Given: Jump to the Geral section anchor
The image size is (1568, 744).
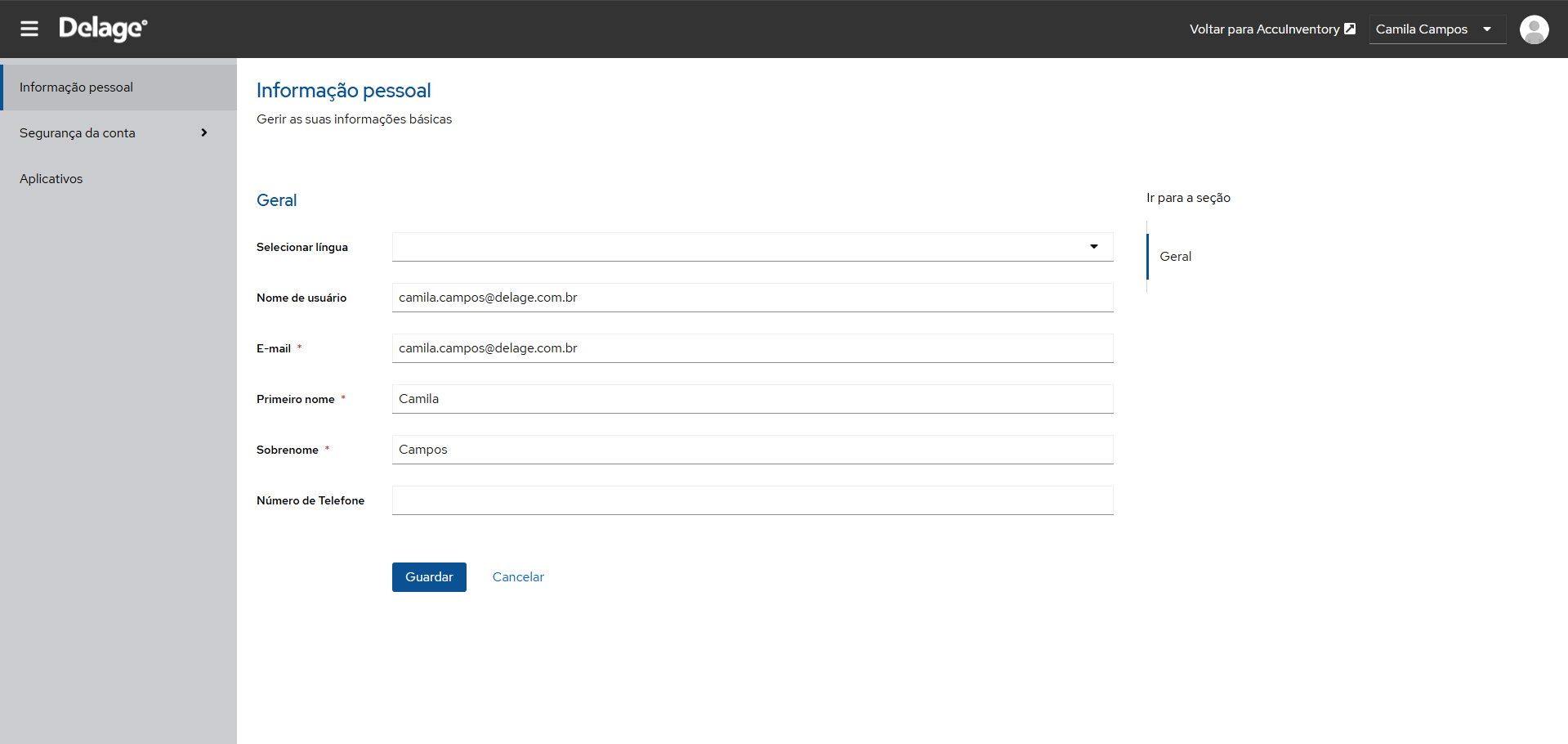Looking at the screenshot, I should [1175, 257].
